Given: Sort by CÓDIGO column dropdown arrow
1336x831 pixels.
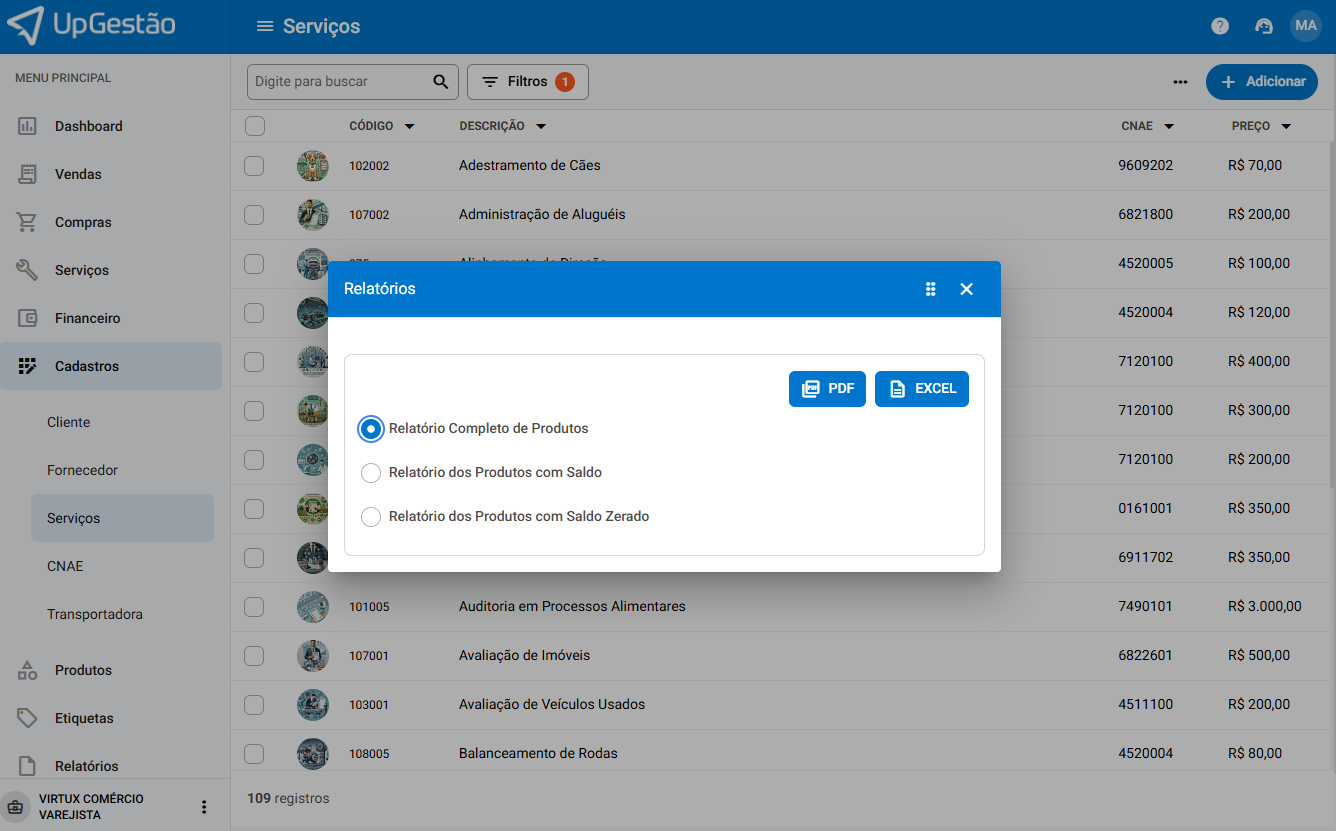Looking at the screenshot, I should click(x=409, y=127).
